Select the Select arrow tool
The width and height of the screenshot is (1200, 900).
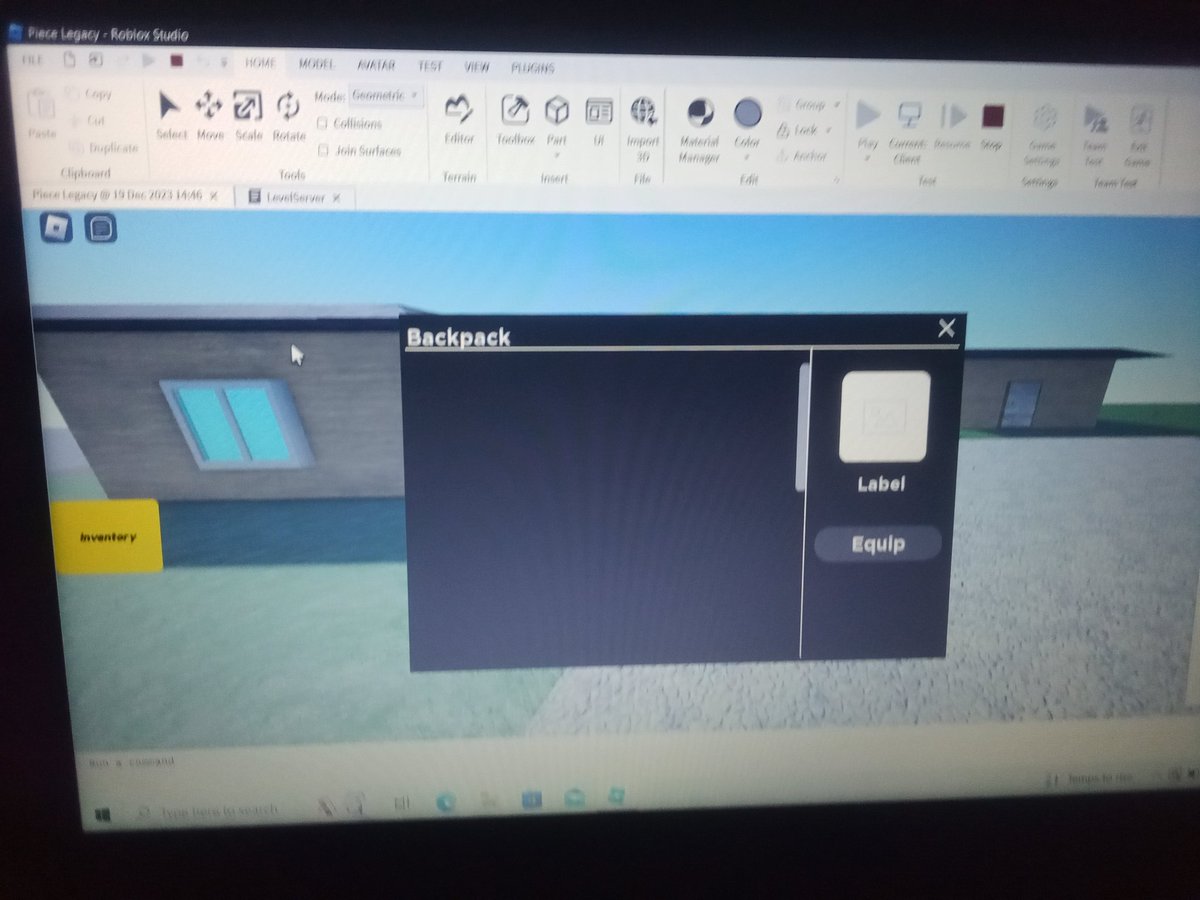(x=171, y=114)
